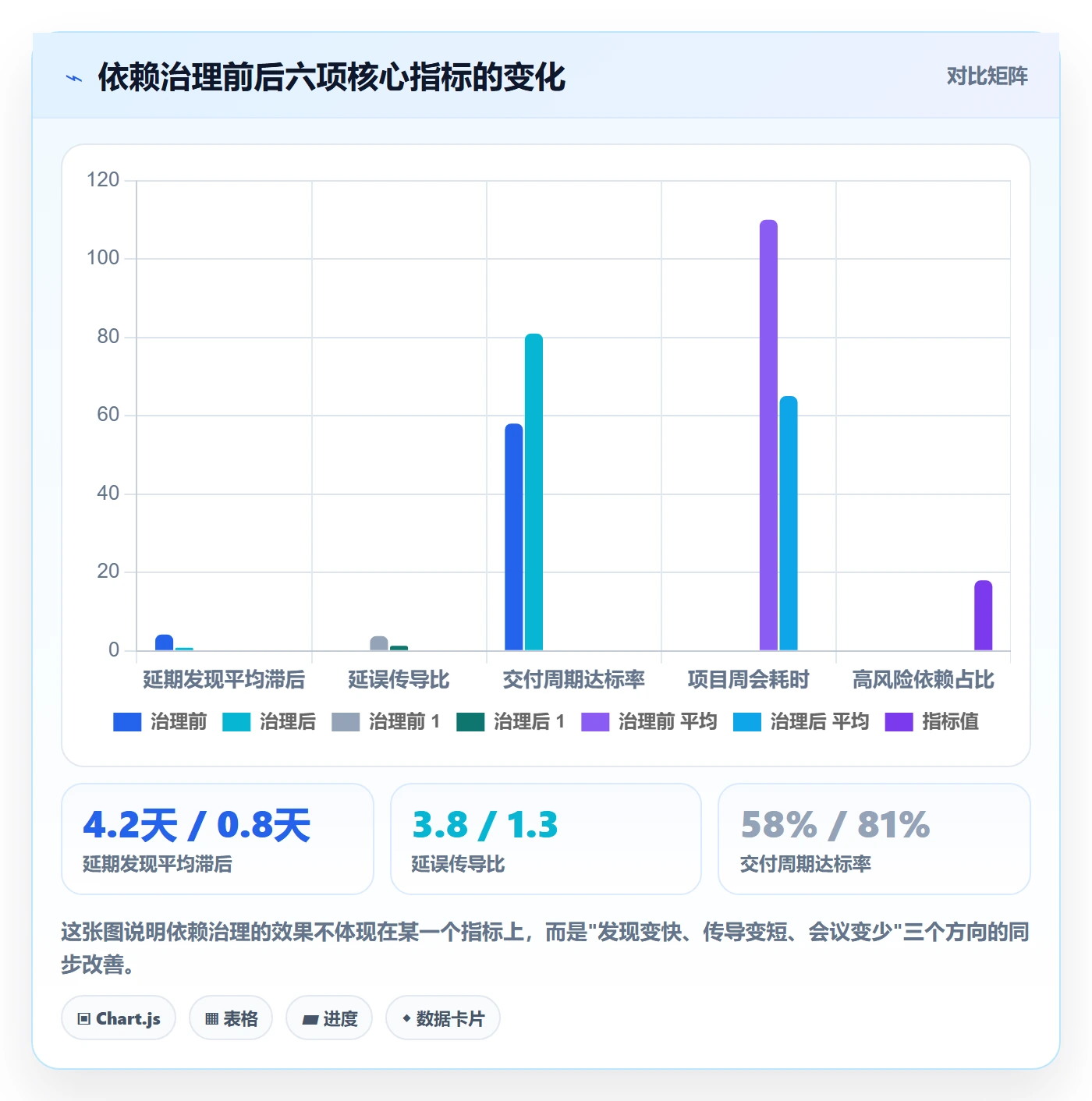Click the blue 治理后 平均 bar for 项目周会耗时
The height and width of the screenshot is (1101, 1092).
[789, 523]
